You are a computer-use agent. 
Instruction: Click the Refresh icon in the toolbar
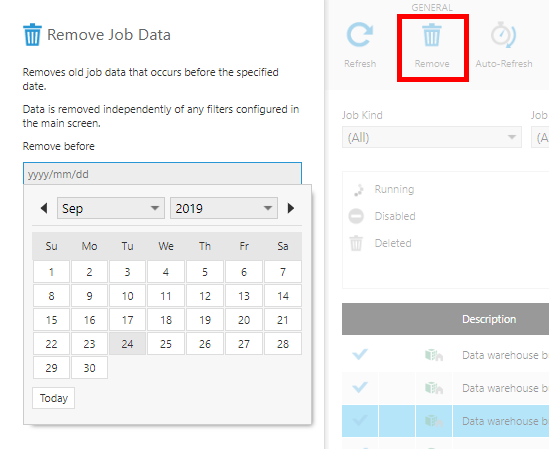pyautogui.click(x=360, y=35)
